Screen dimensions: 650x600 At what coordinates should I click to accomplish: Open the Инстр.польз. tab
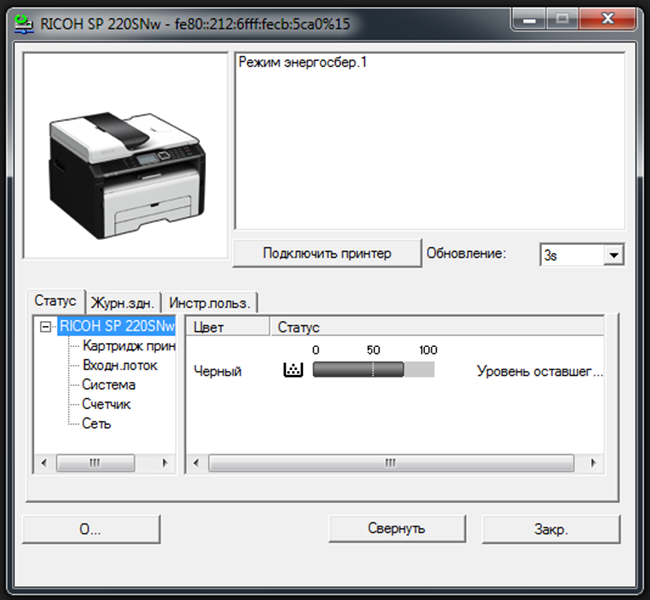[x=209, y=302]
